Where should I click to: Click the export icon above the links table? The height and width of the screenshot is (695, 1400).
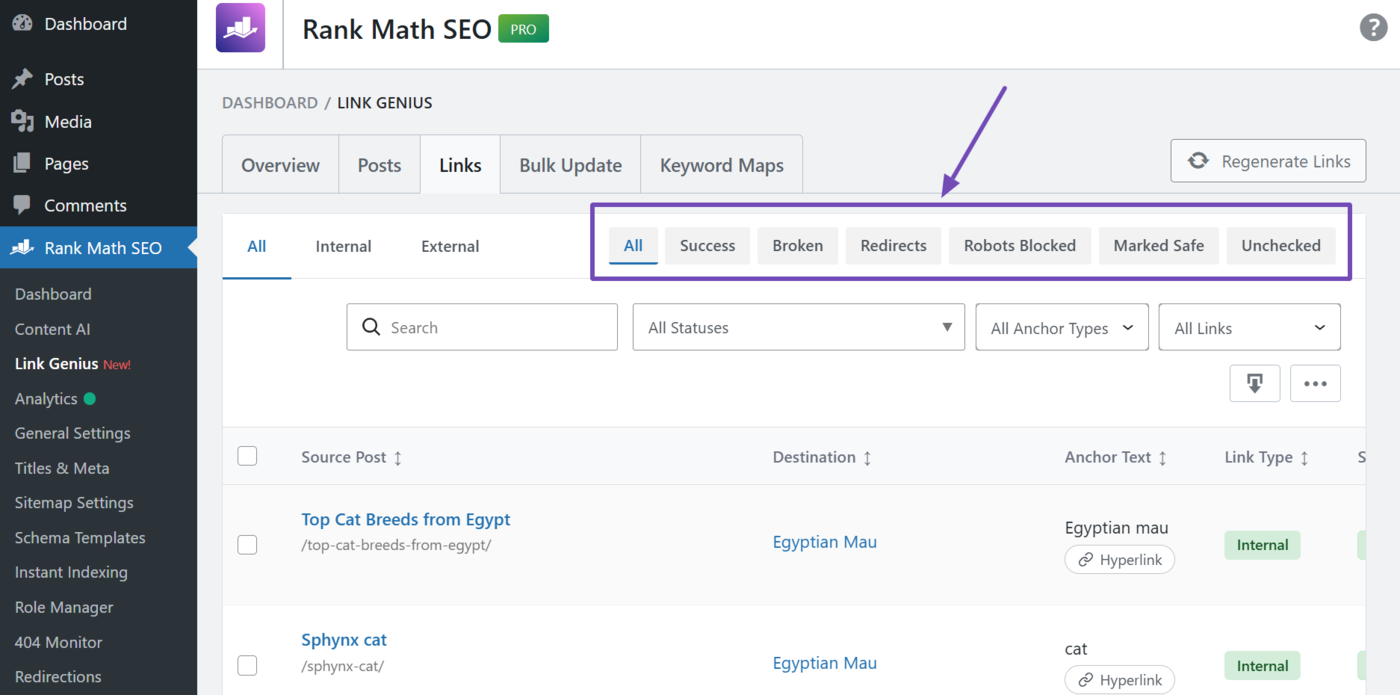point(1255,383)
